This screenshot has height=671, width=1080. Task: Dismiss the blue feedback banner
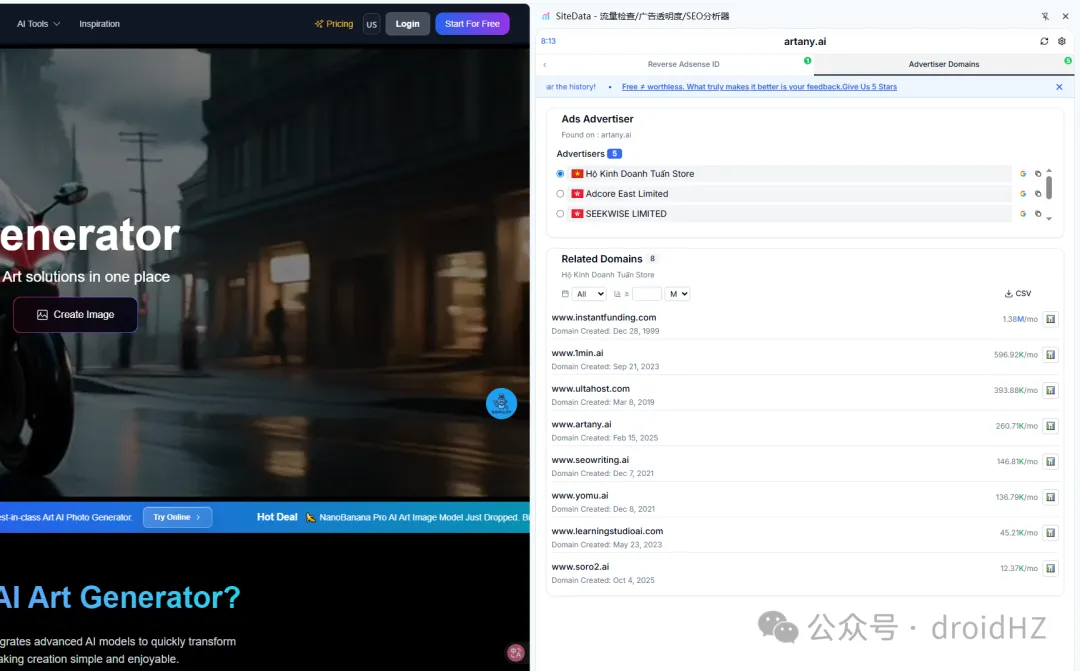(1059, 87)
